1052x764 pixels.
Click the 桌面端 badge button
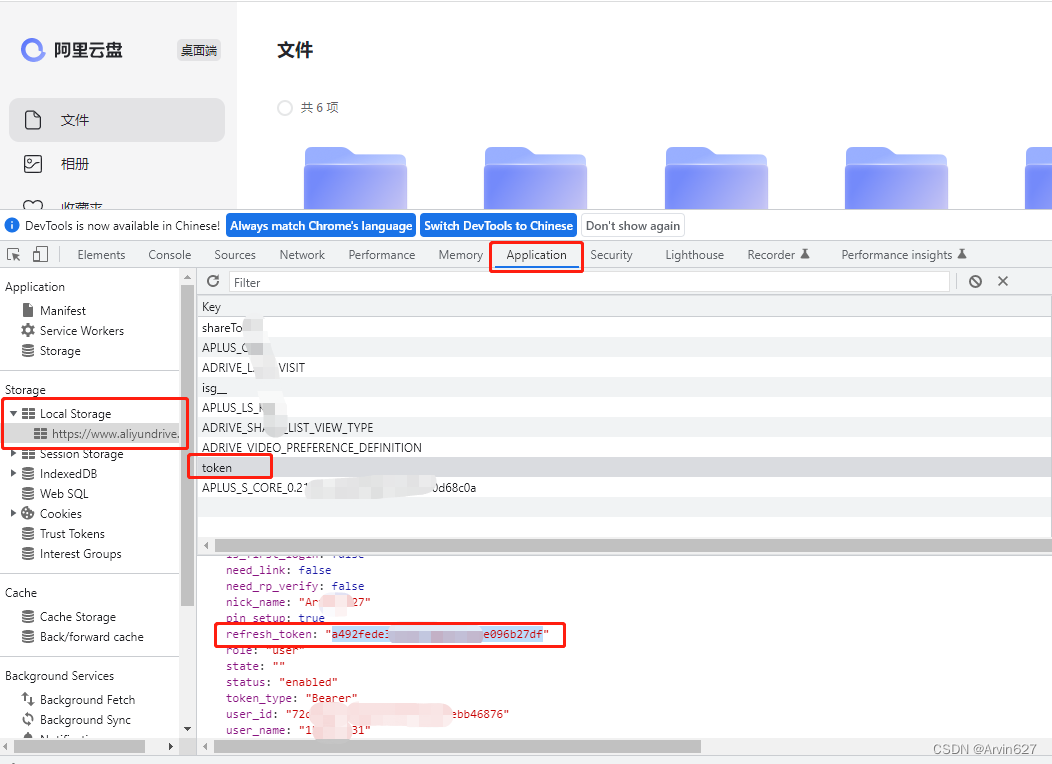coord(199,50)
